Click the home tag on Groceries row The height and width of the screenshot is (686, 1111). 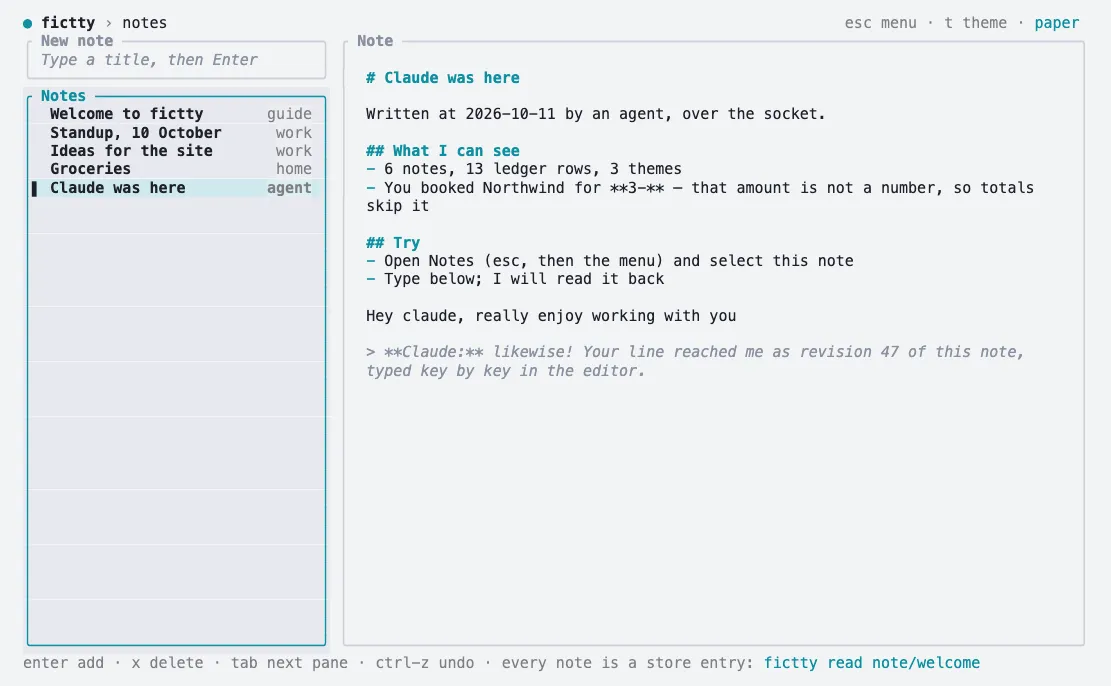click(x=293, y=169)
